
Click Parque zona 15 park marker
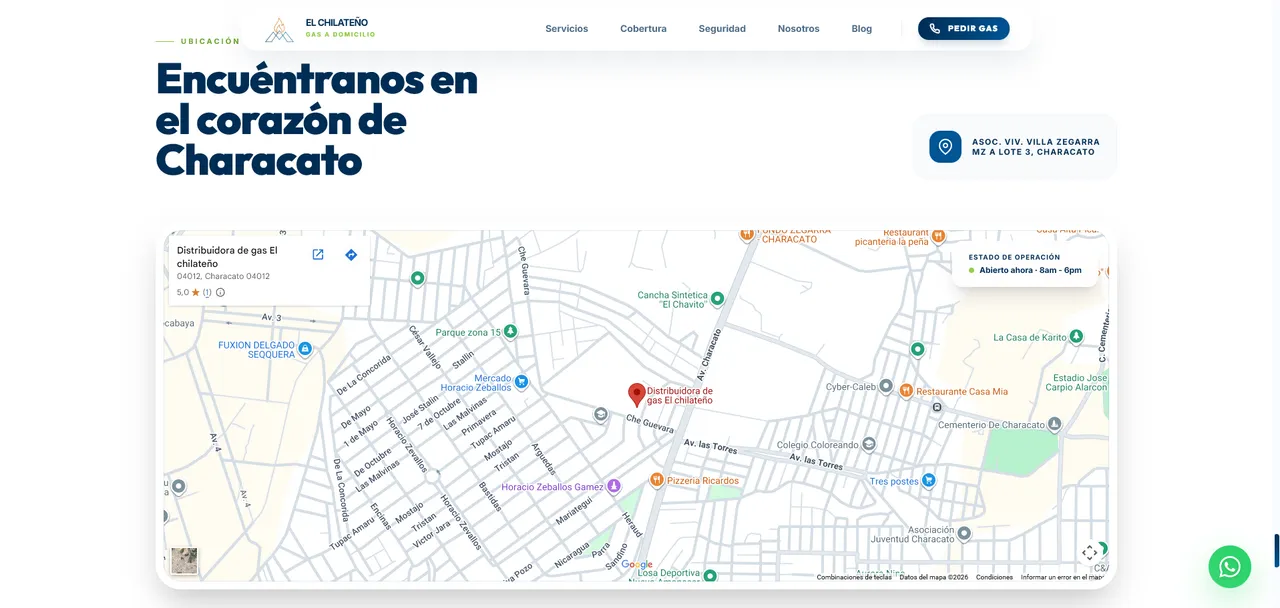click(x=511, y=331)
